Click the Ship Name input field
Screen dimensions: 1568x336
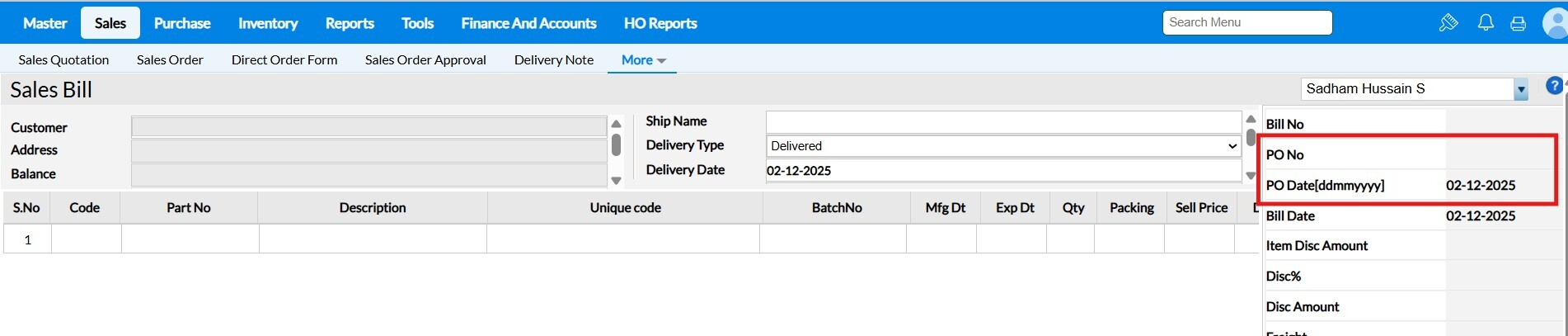pos(1003,122)
